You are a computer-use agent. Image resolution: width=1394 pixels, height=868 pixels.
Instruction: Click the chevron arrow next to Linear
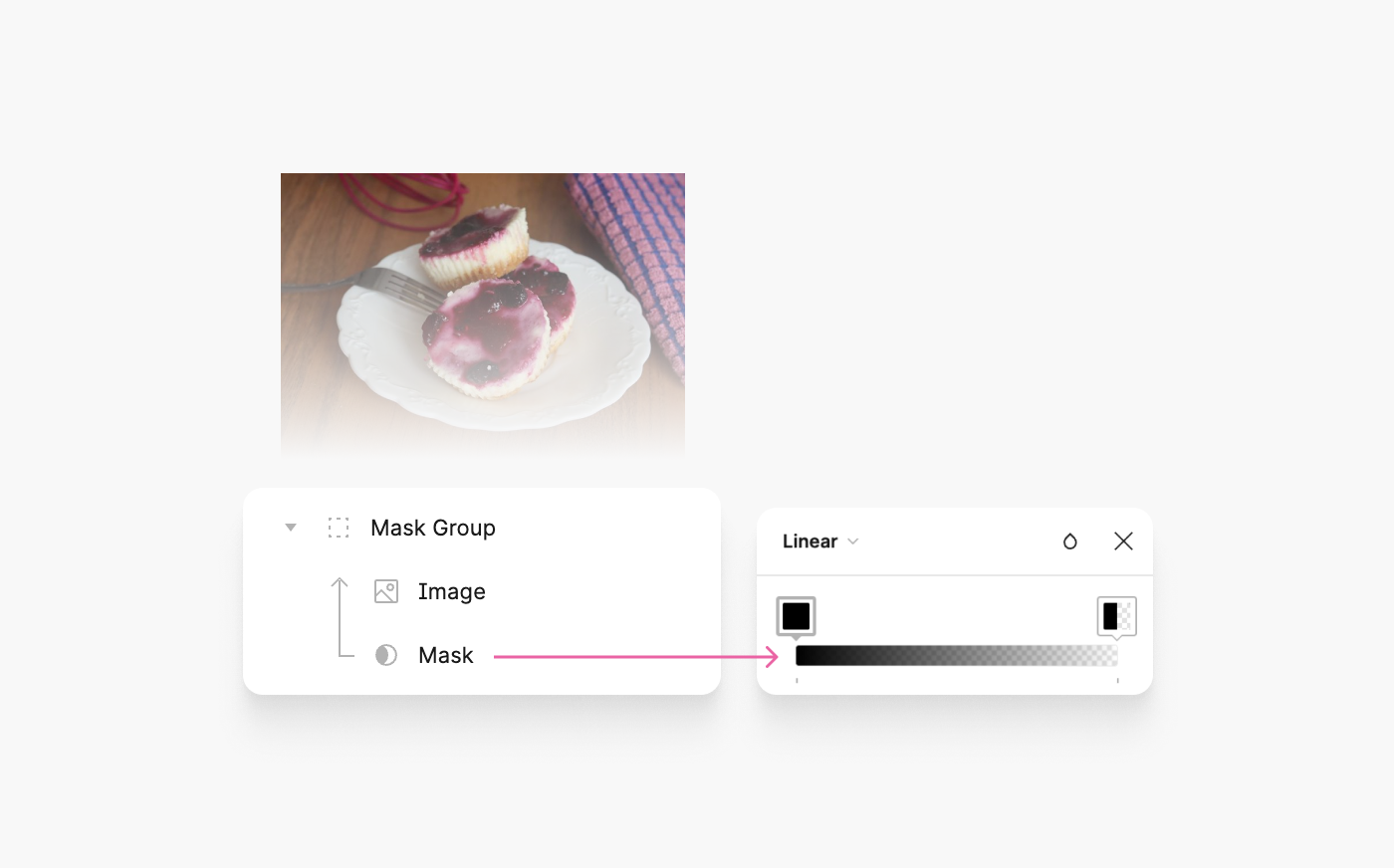pos(853,542)
